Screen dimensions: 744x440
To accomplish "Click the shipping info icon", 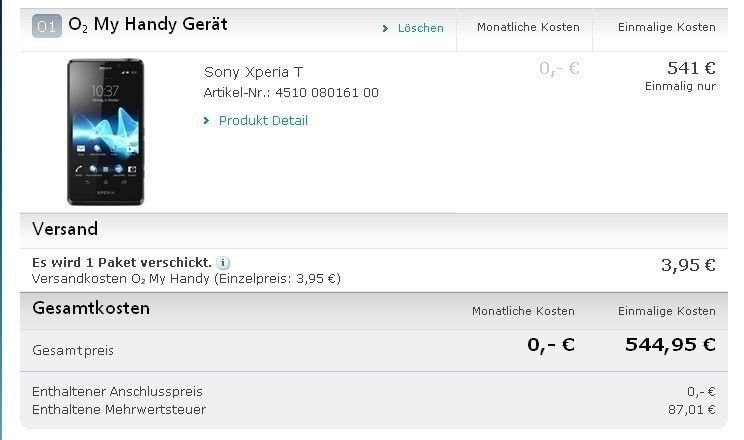I will point(223,262).
